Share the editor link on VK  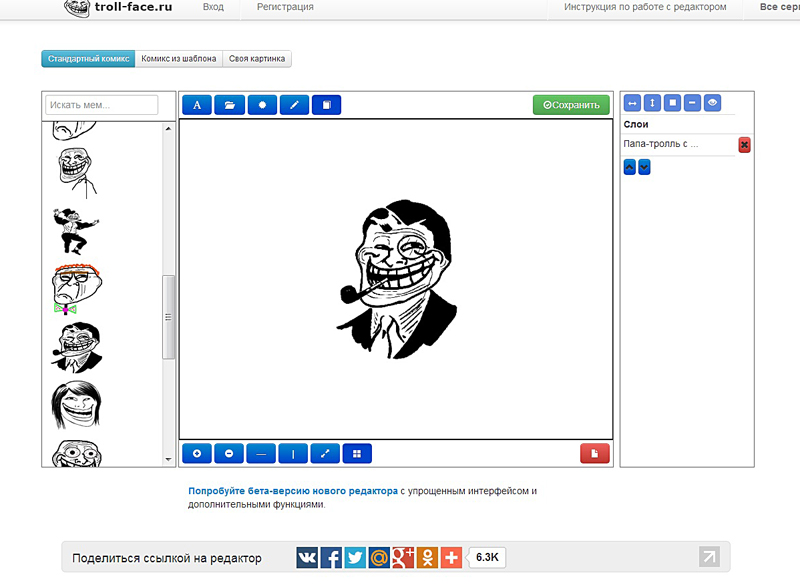point(307,557)
